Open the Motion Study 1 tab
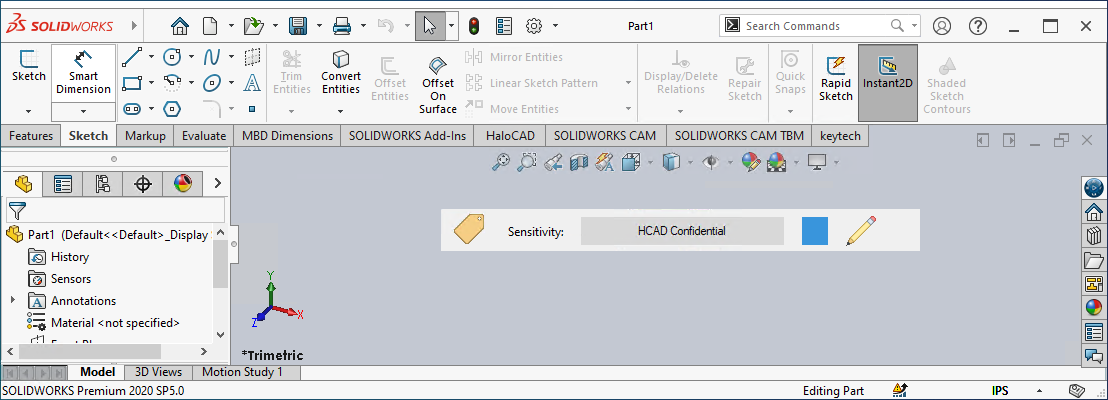Image resolution: width=1108 pixels, height=400 pixels. coord(243,372)
